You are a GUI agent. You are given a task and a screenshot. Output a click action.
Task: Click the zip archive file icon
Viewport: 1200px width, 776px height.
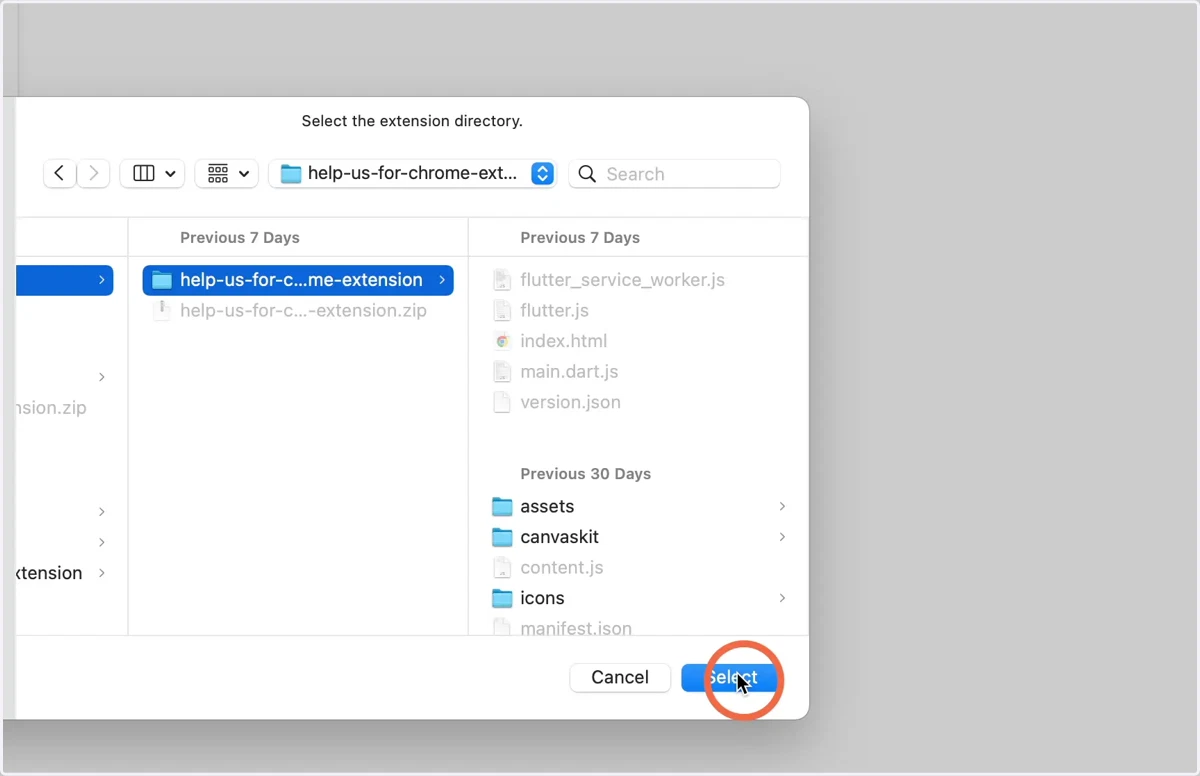coord(161,311)
